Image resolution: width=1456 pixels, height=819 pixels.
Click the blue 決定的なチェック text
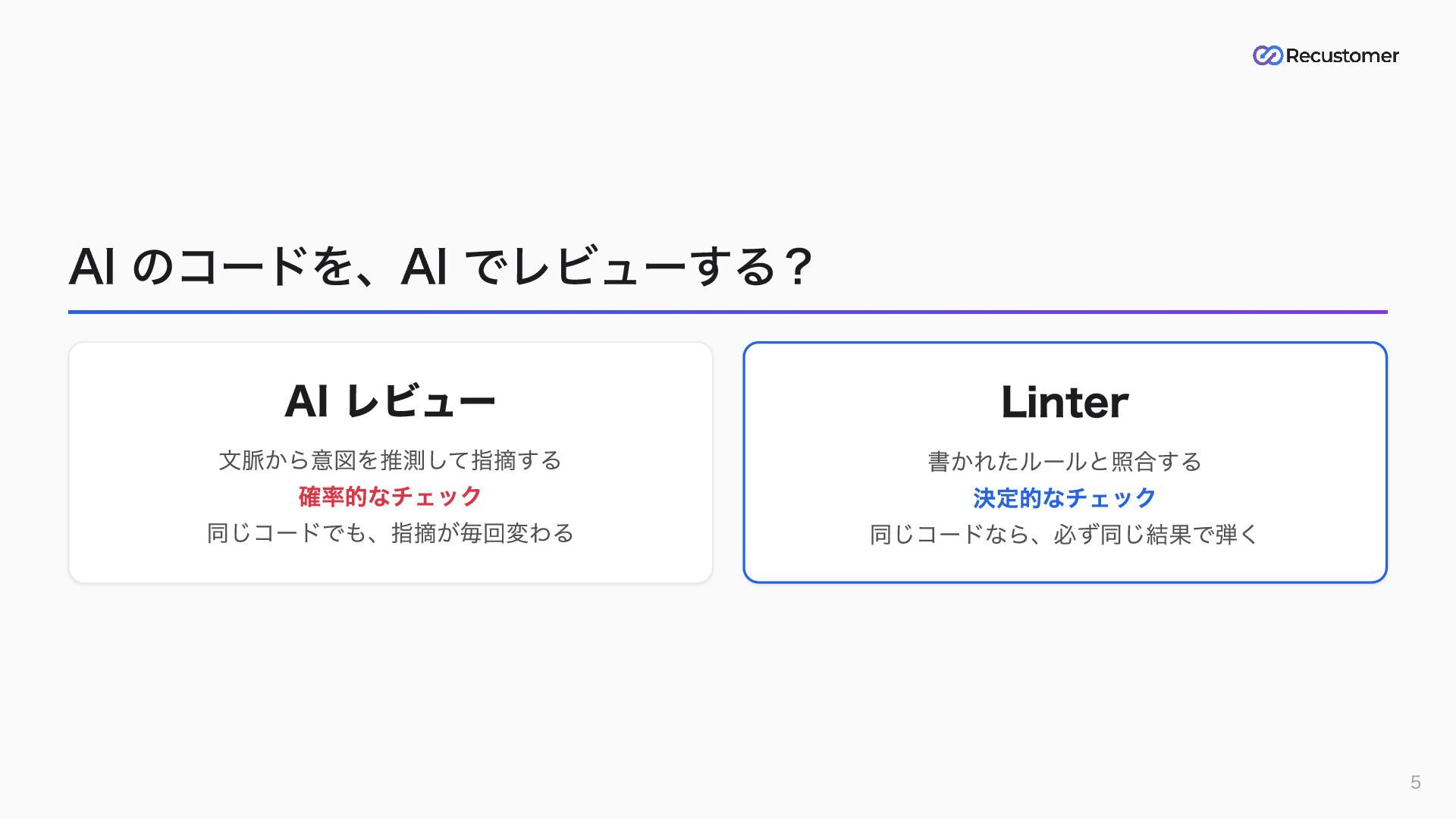coord(1065,498)
